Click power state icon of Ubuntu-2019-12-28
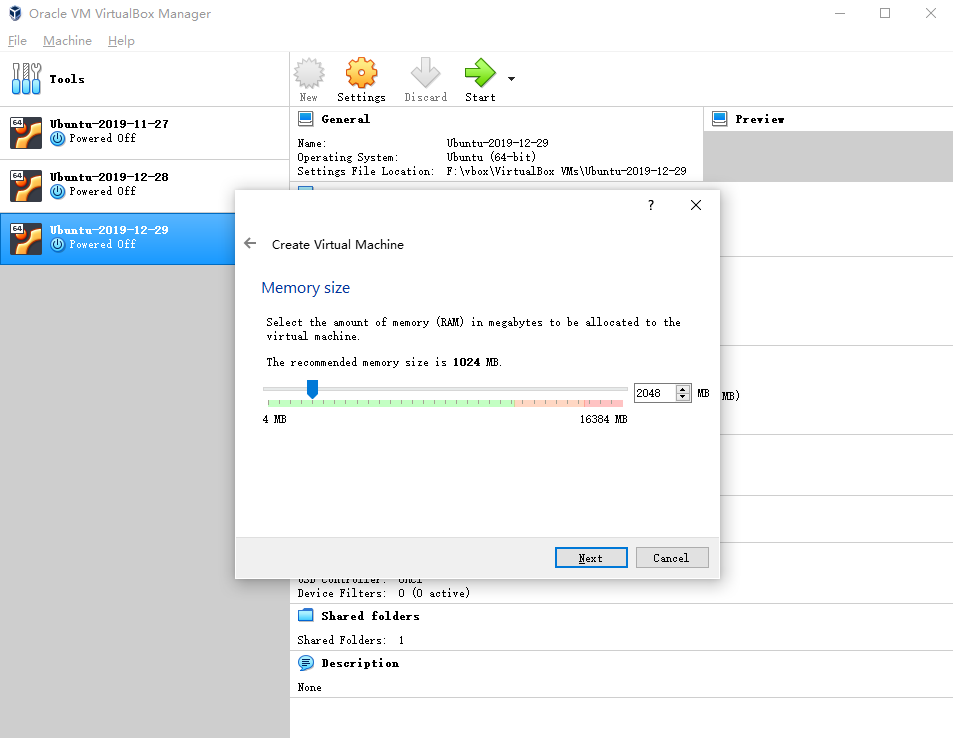The image size is (953, 738). tap(58, 191)
